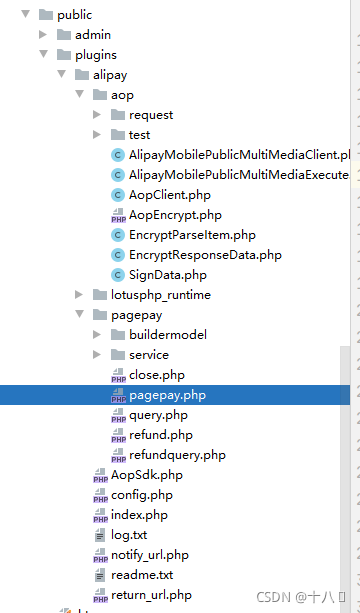Click the EncryptParseItem.php class icon

pos(118,235)
